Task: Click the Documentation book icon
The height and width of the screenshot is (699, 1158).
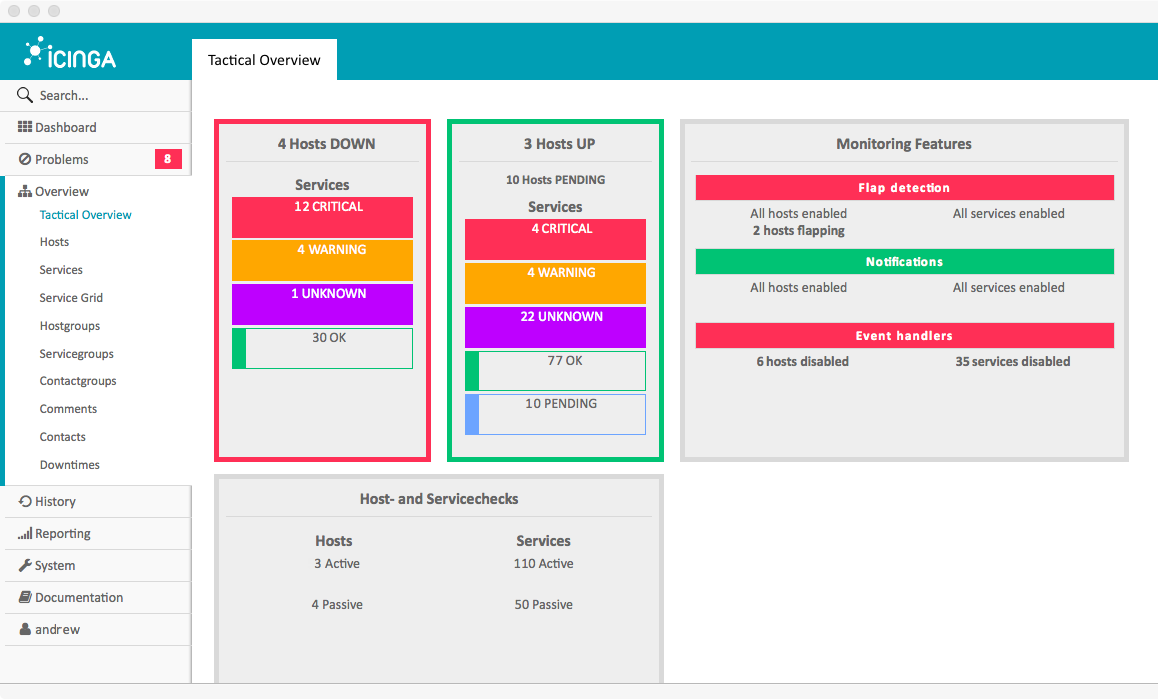Action: pos(25,597)
